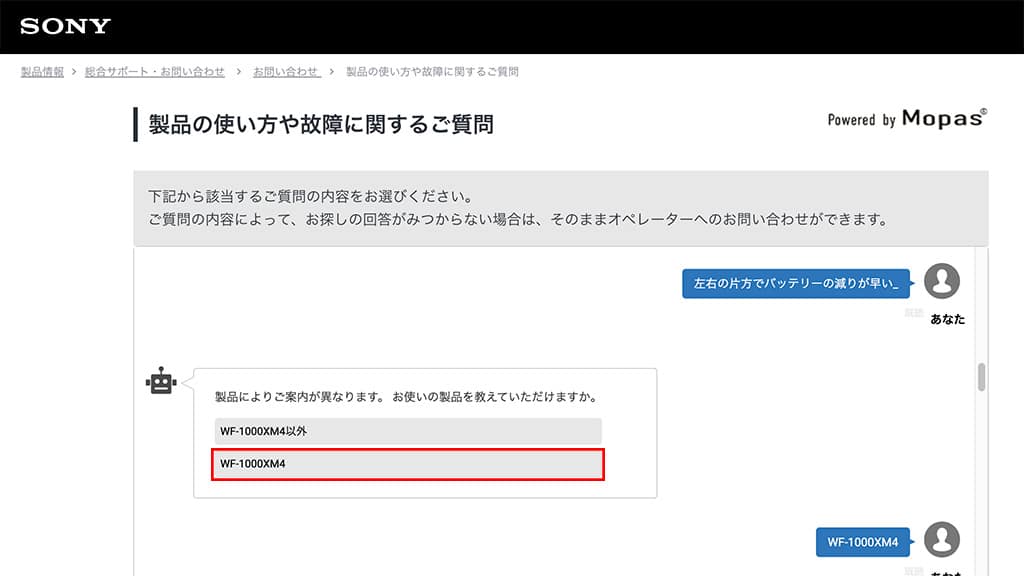Click the 下記から該当するご質問 instruction text

[x=311, y=196]
